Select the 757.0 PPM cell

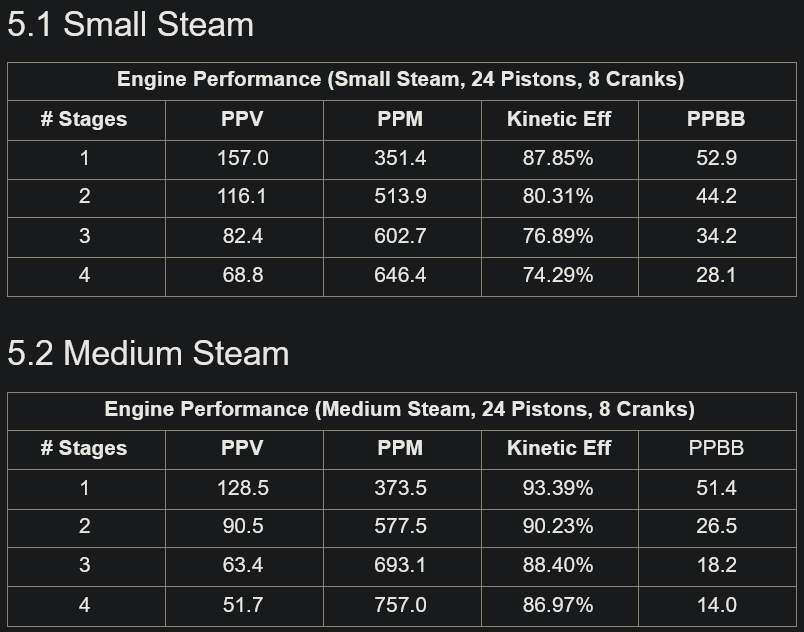(x=400, y=605)
